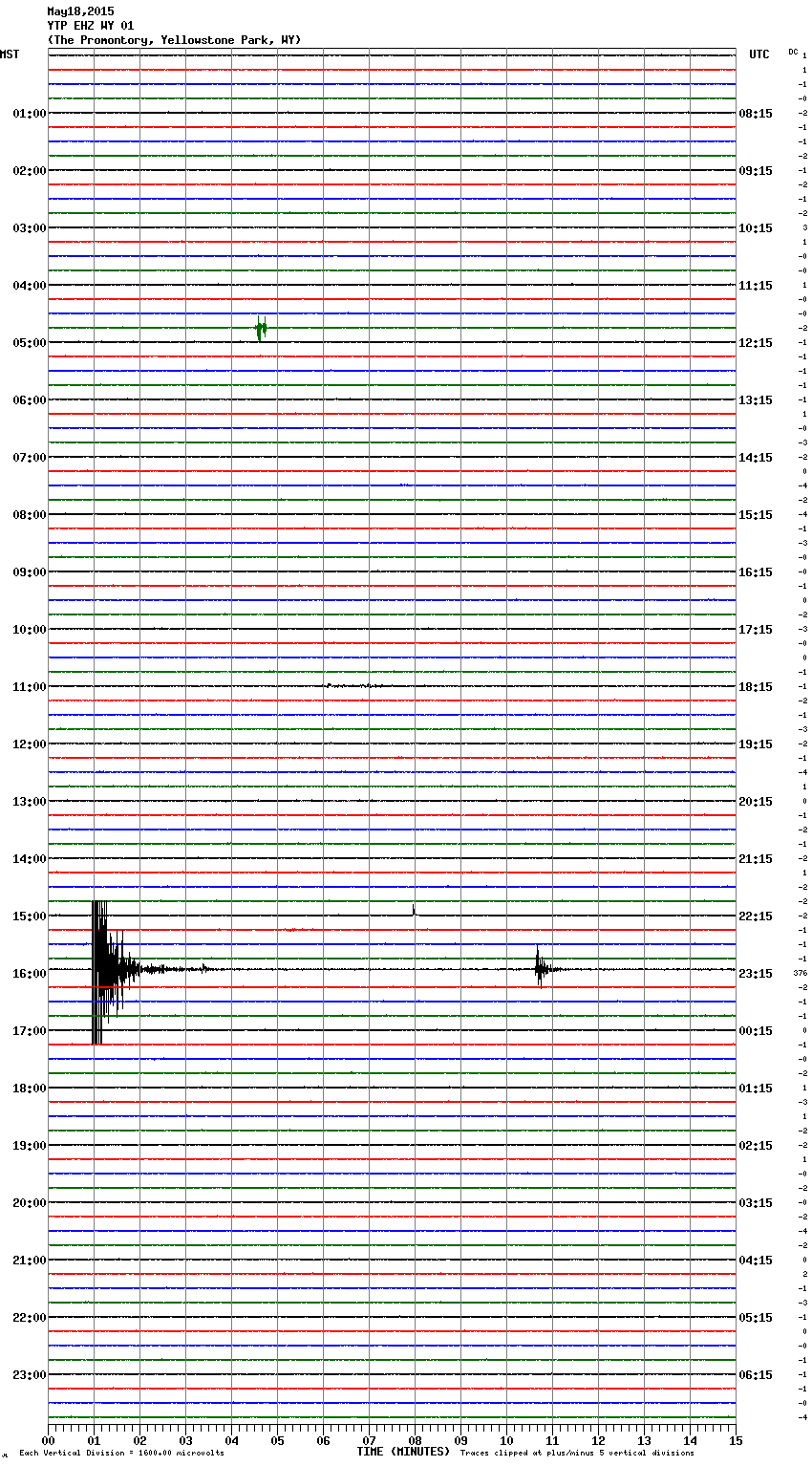The width and height of the screenshot is (812, 1466).
Task: Select the 01:00 MST time label
Action: point(29,114)
